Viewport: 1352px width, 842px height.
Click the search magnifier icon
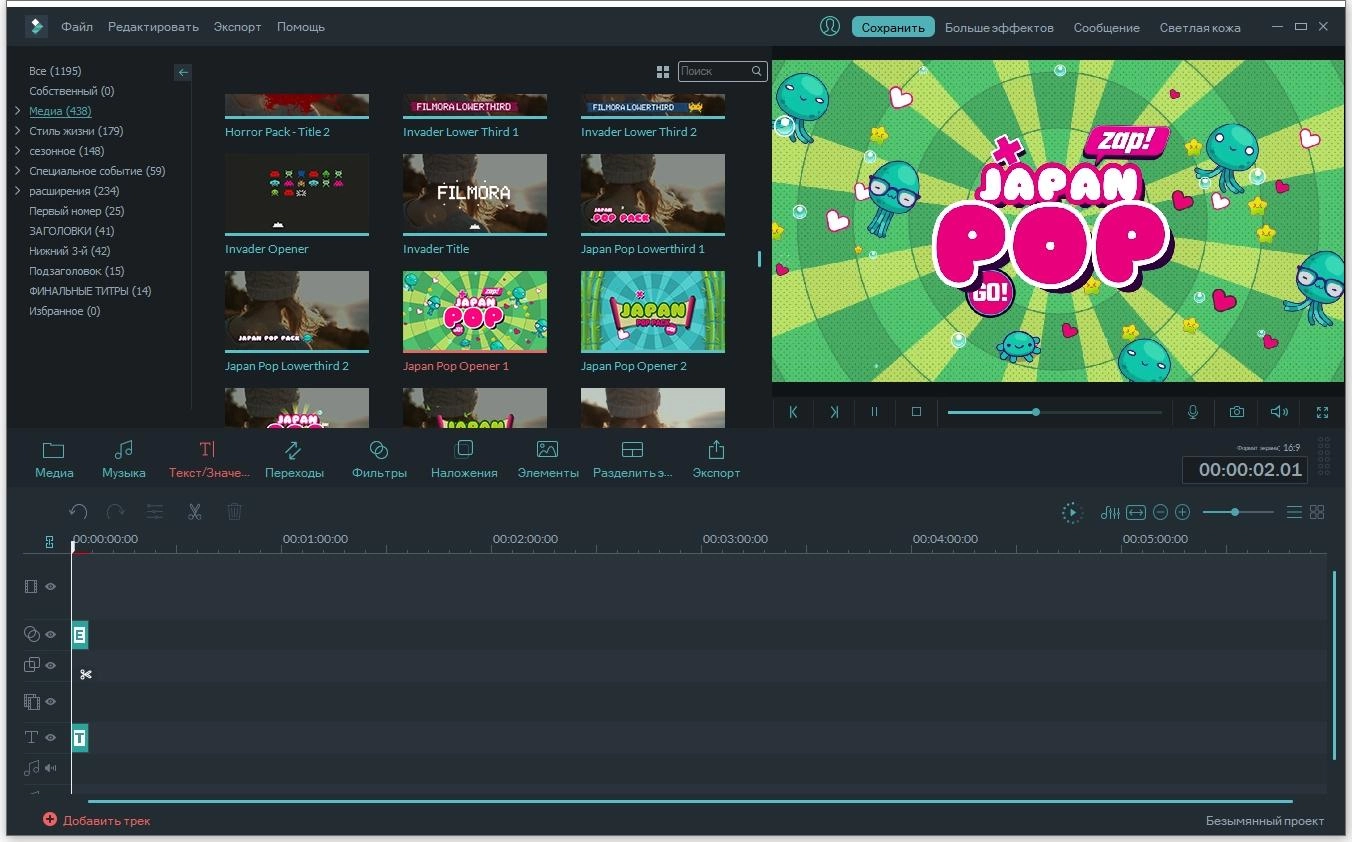pos(757,71)
